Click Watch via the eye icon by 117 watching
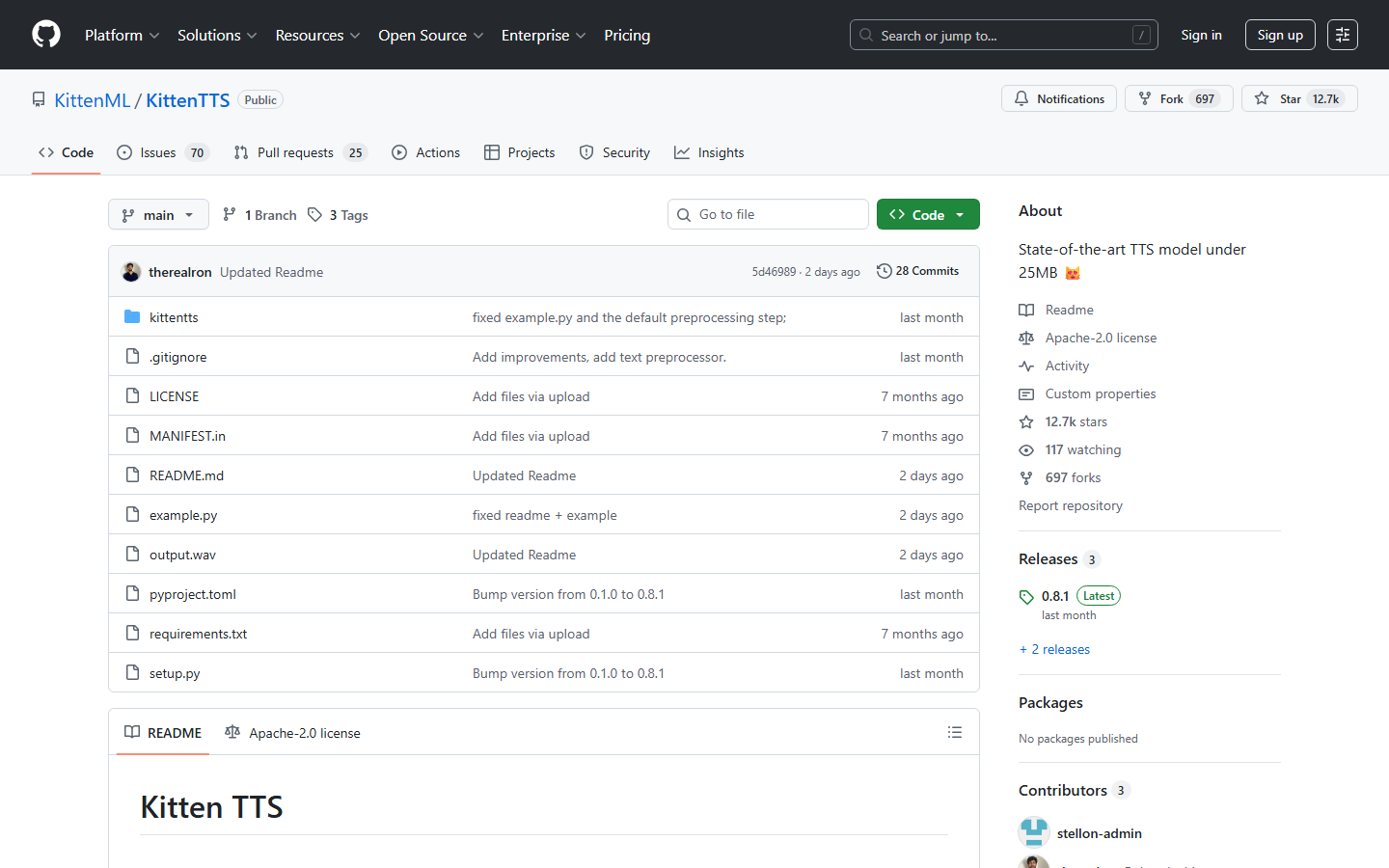 1025,449
